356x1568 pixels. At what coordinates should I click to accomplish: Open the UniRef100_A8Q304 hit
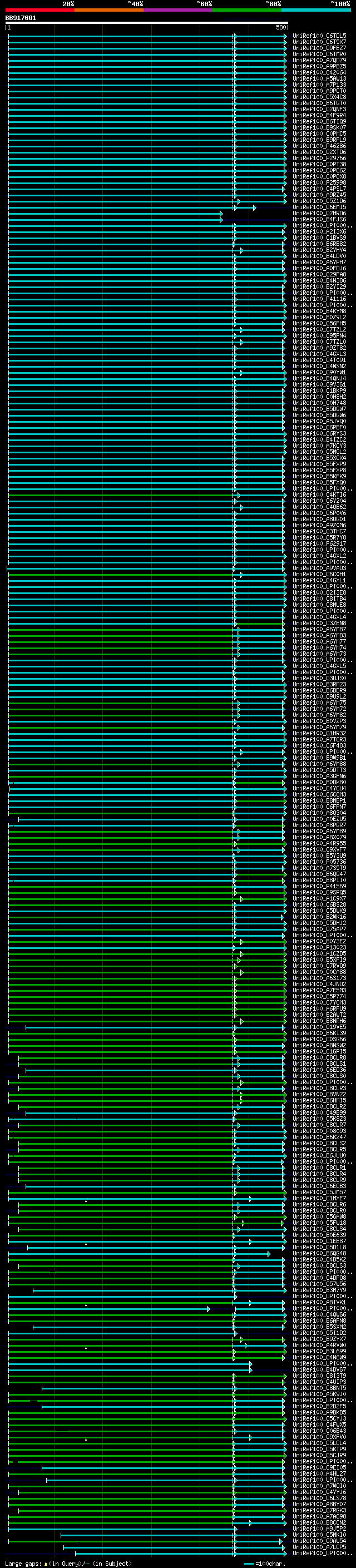coord(319,813)
